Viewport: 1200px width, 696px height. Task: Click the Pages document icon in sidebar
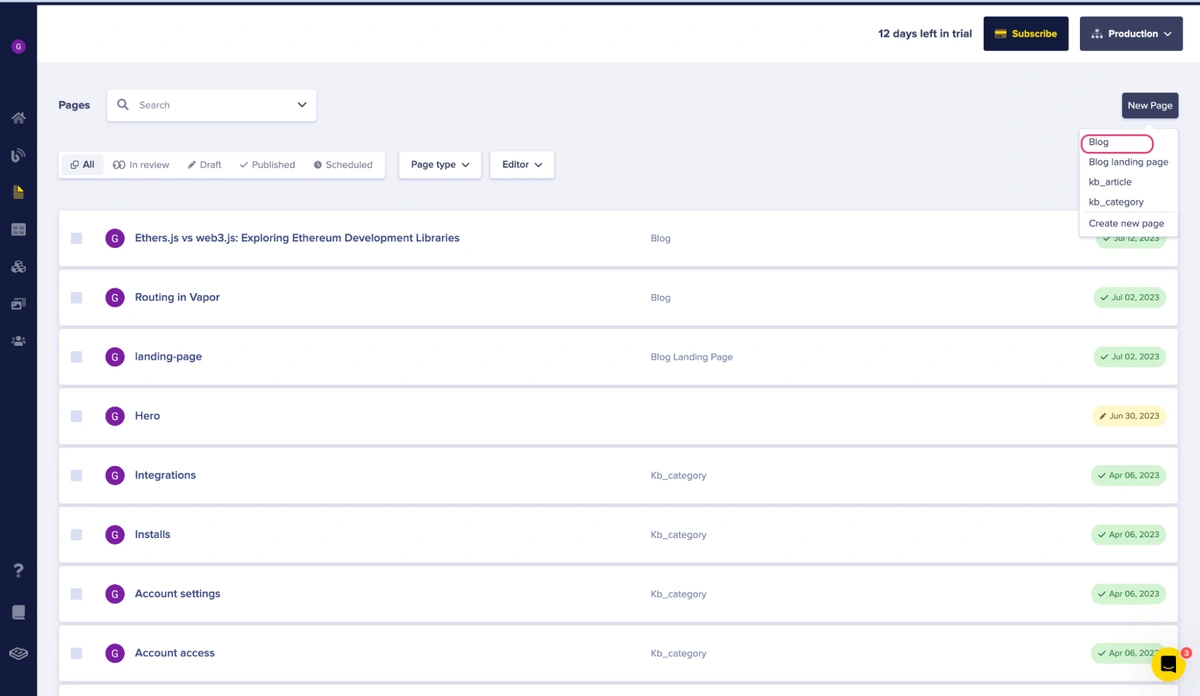point(18,192)
